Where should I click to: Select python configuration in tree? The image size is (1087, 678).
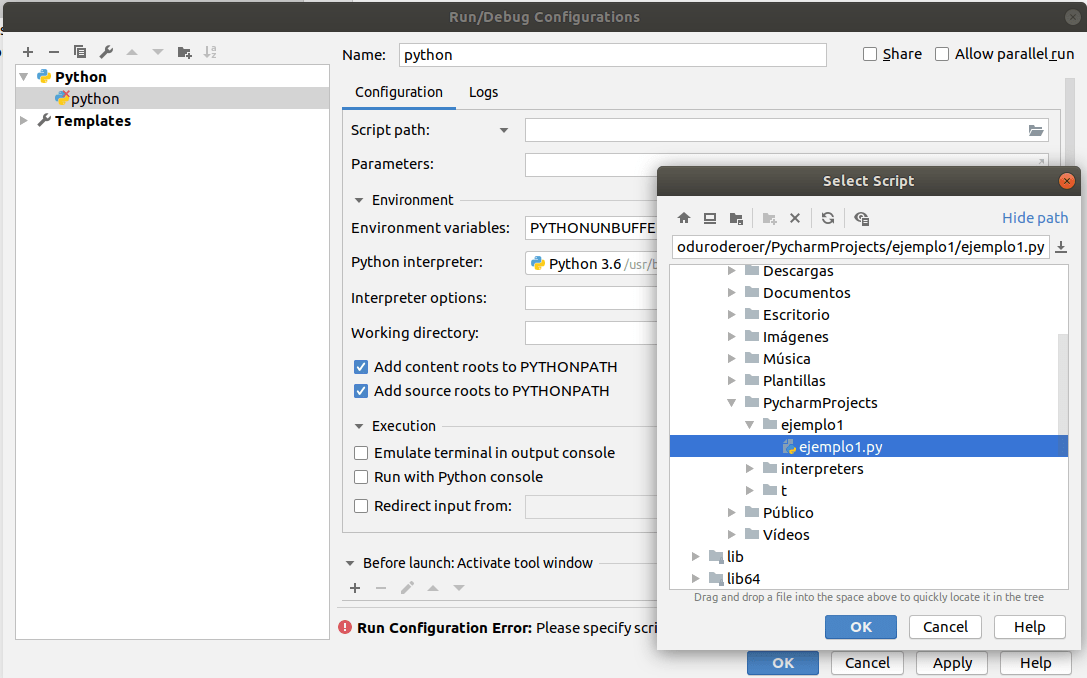[x=172, y=98]
